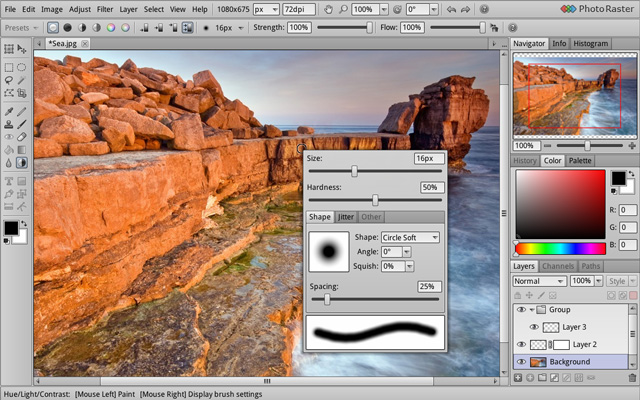Select the Text tool

tap(9, 181)
